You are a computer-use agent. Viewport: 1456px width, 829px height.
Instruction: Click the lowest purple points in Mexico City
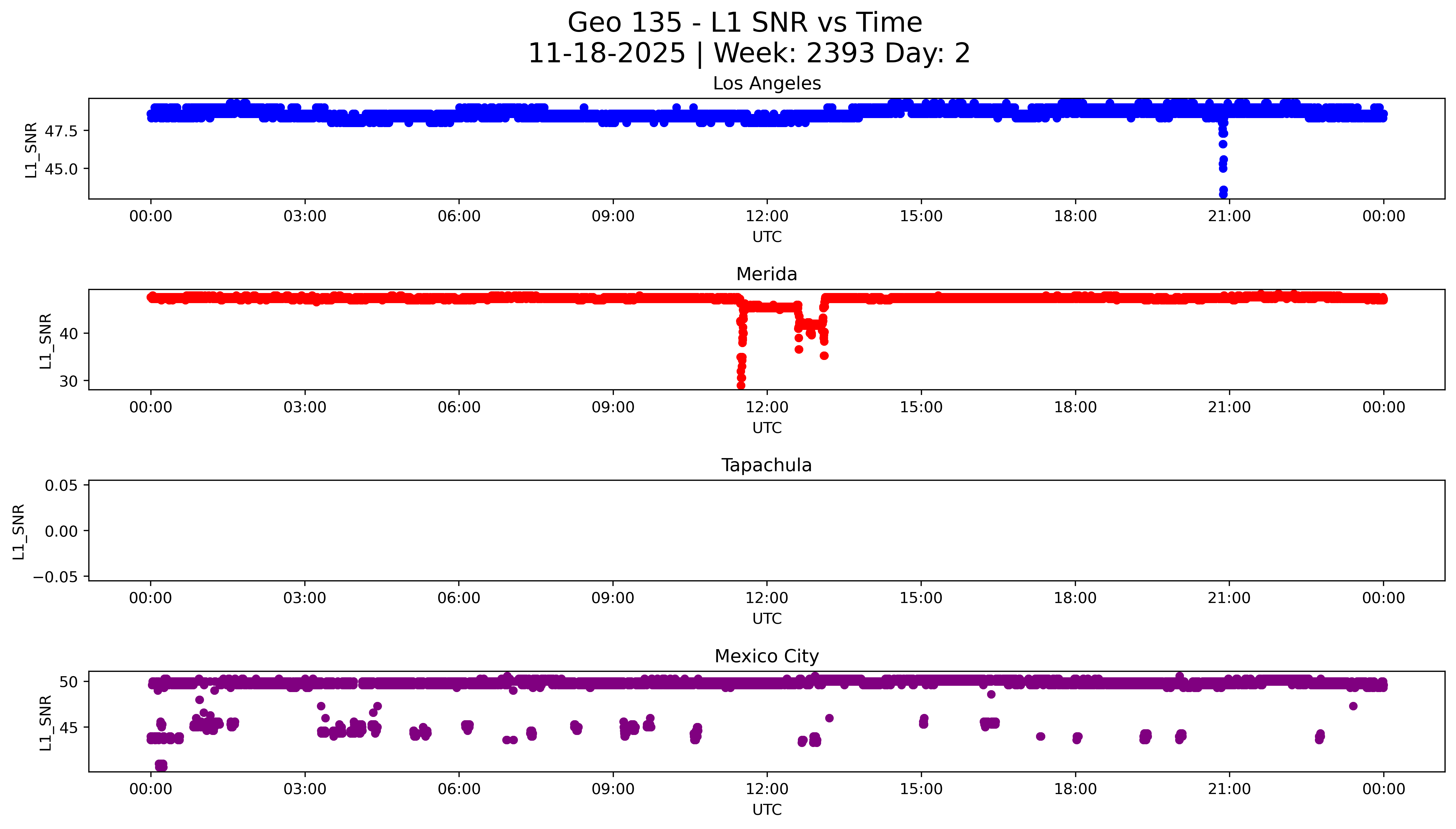tap(161, 765)
